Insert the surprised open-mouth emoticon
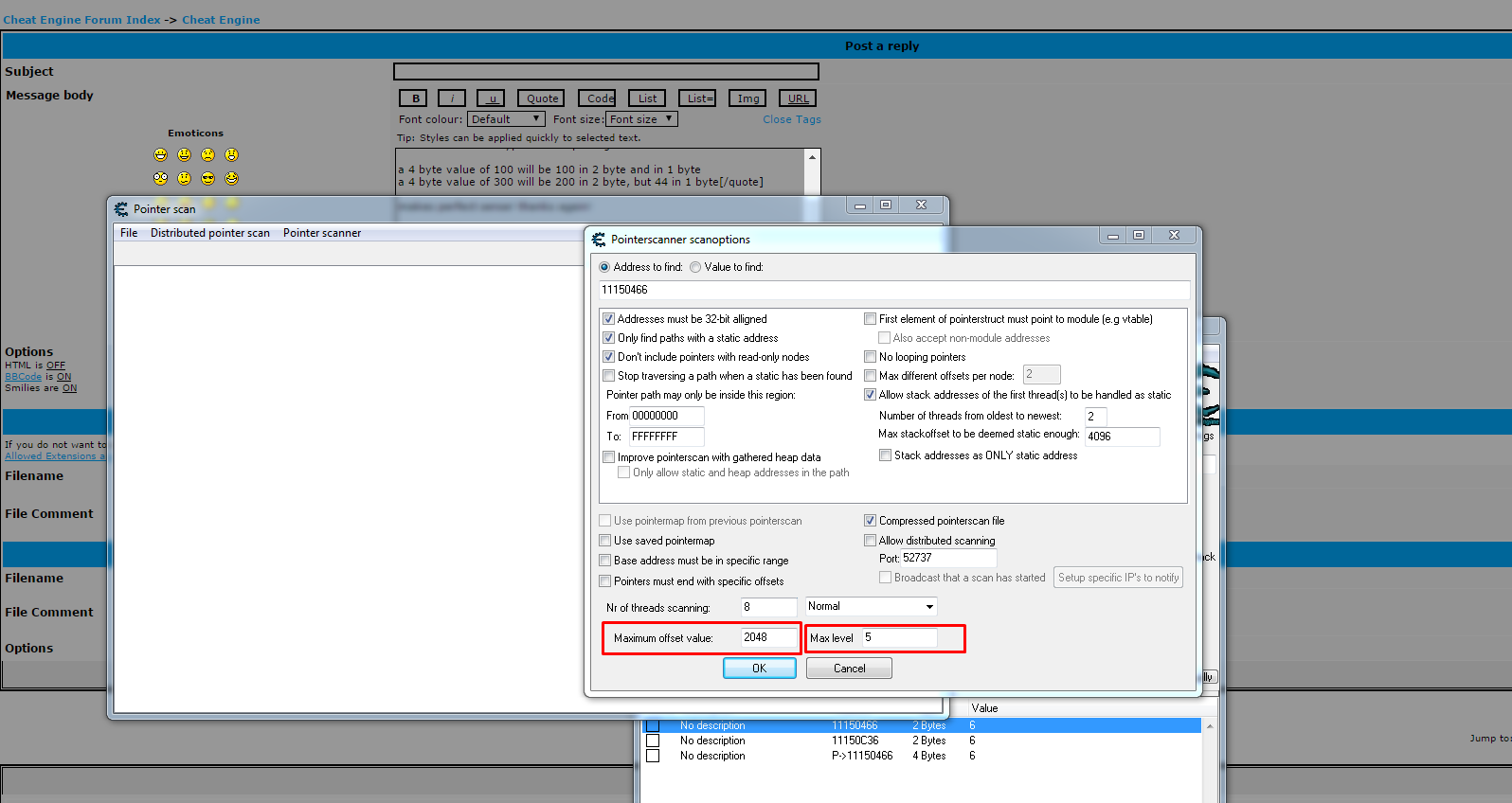The width and height of the screenshot is (1512, 803). [231, 154]
